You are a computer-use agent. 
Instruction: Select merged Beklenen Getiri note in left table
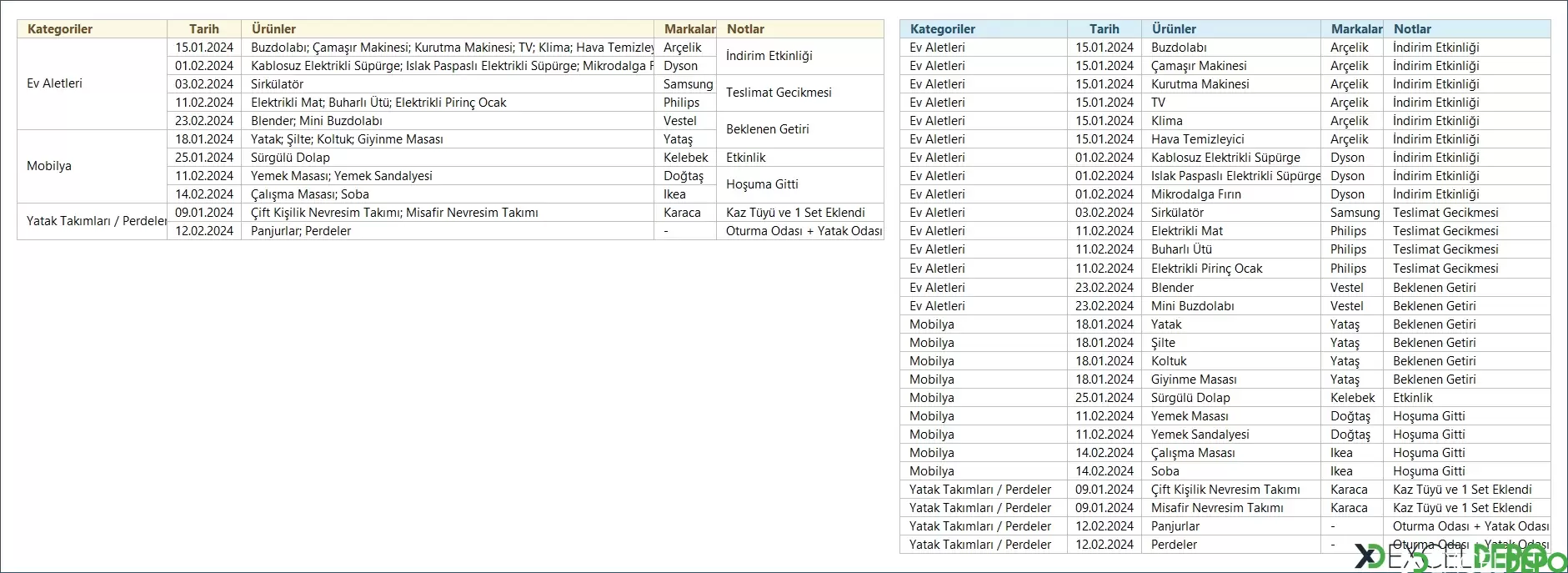(x=800, y=129)
